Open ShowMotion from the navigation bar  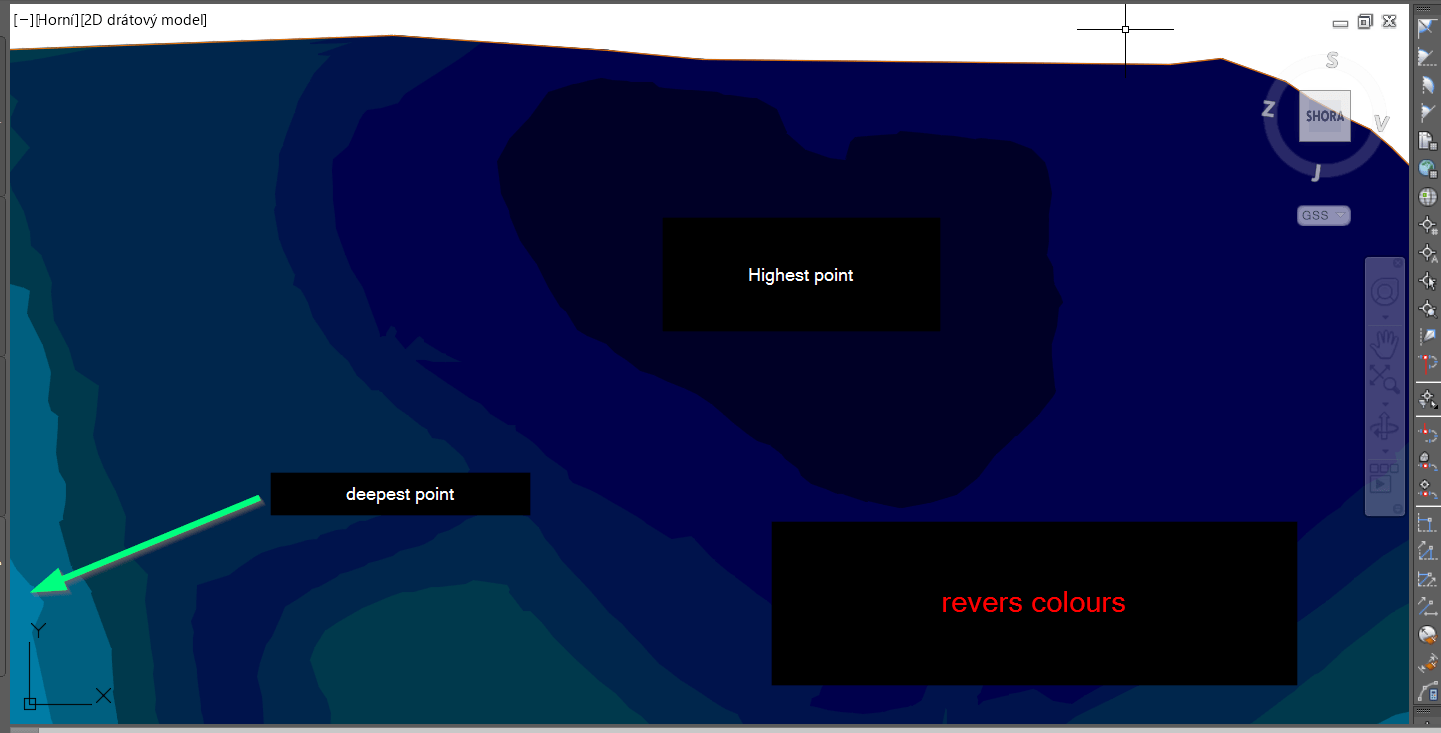point(1383,481)
